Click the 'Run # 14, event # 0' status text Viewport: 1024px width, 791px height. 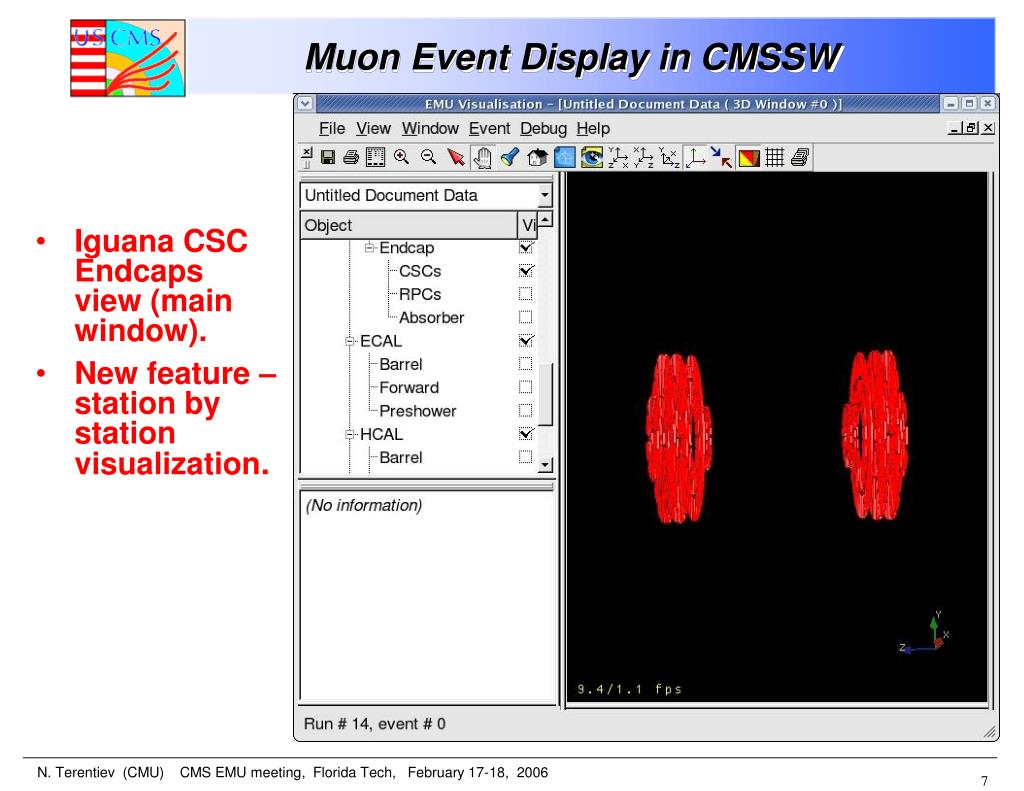(375, 724)
